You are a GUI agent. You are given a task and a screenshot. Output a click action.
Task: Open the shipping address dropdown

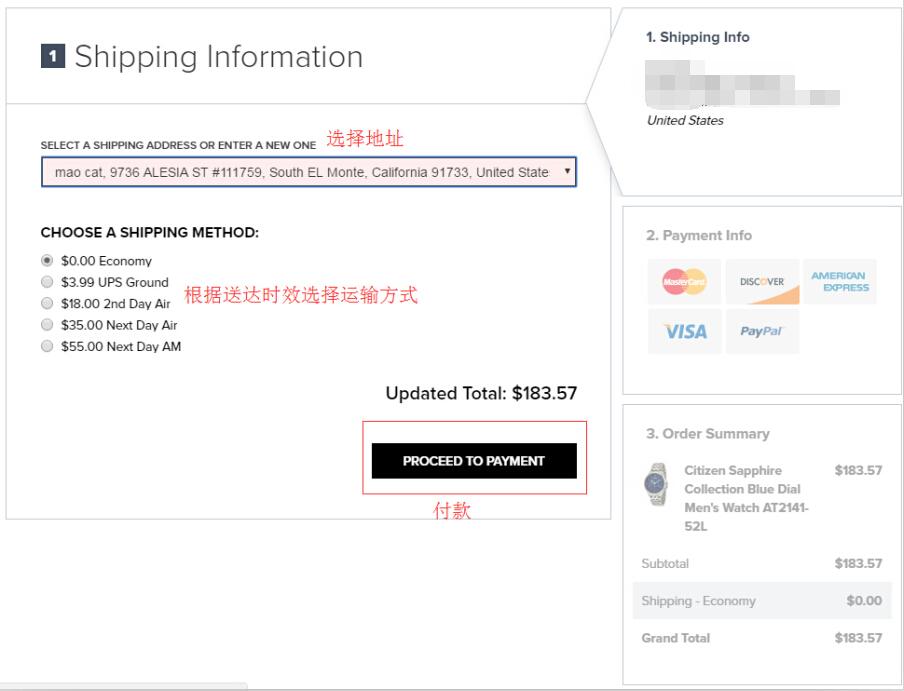[x=300, y=172]
